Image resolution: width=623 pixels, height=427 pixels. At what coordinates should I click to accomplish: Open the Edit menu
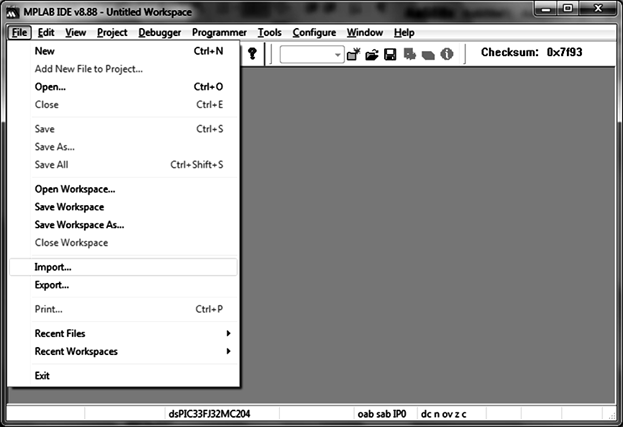coord(46,33)
